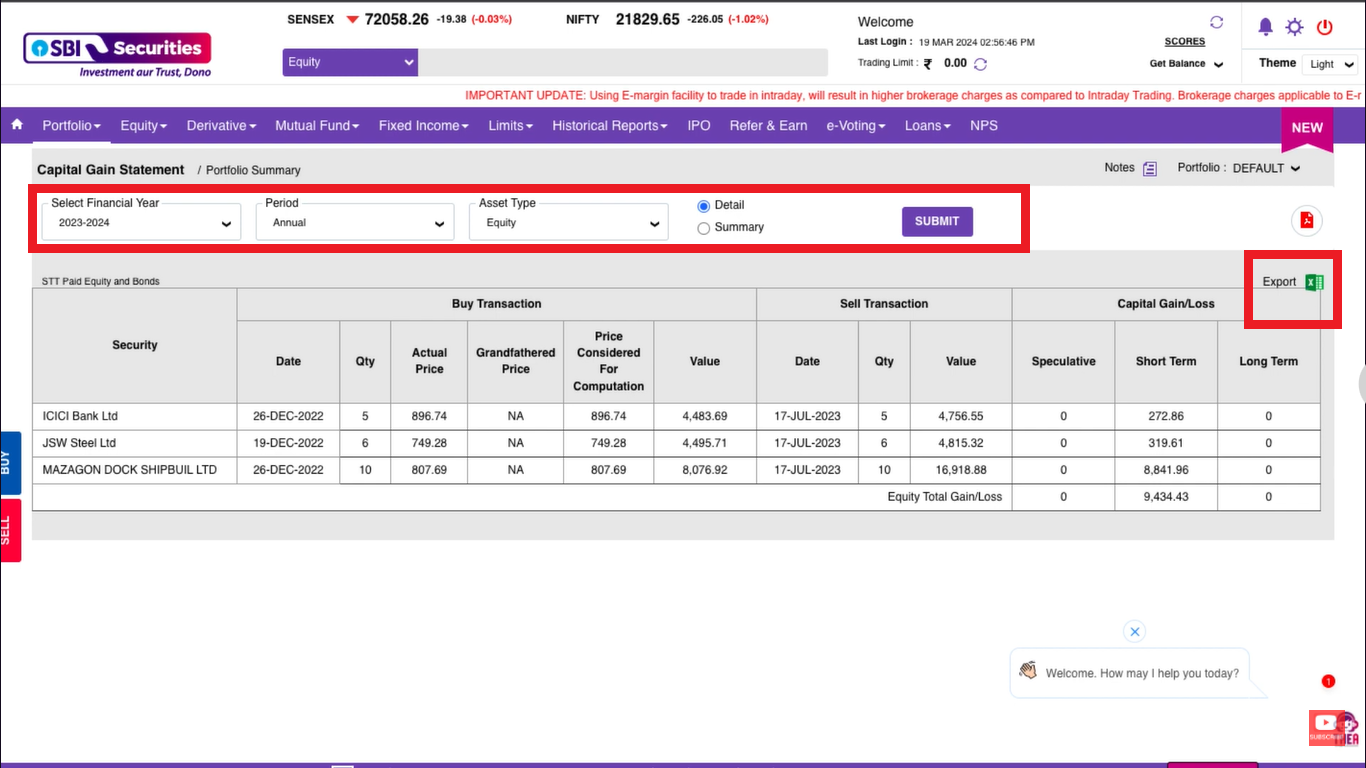Click the Equity Total Gain/Loss label
This screenshot has height=768, width=1366.
[x=945, y=497]
